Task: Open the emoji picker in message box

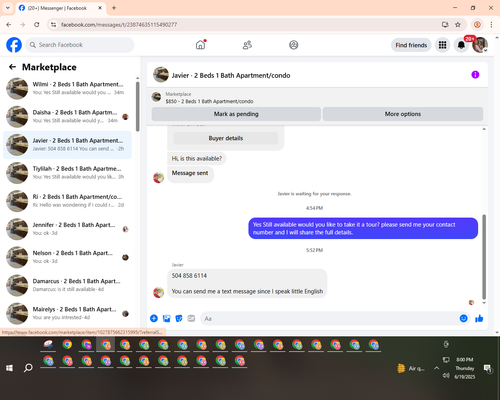Action: click(x=463, y=318)
